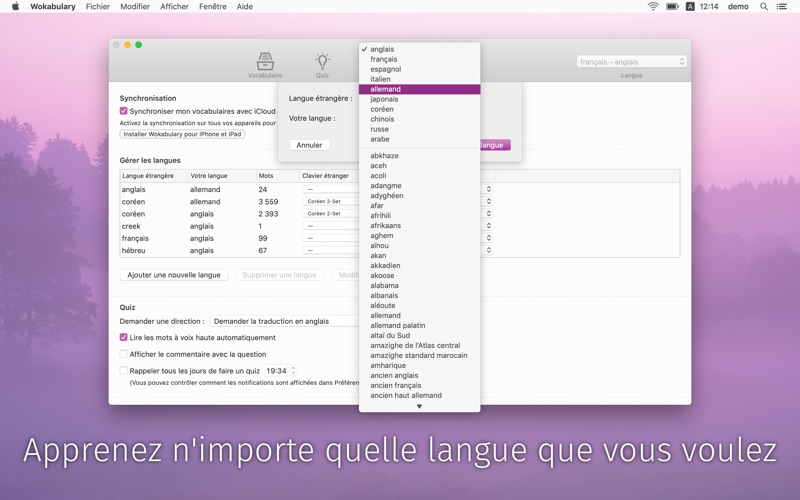The width and height of the screenshot is (800, 500).
Task: Open Clavier étranger dropdown in first coréen row
Action: (330, 201)
